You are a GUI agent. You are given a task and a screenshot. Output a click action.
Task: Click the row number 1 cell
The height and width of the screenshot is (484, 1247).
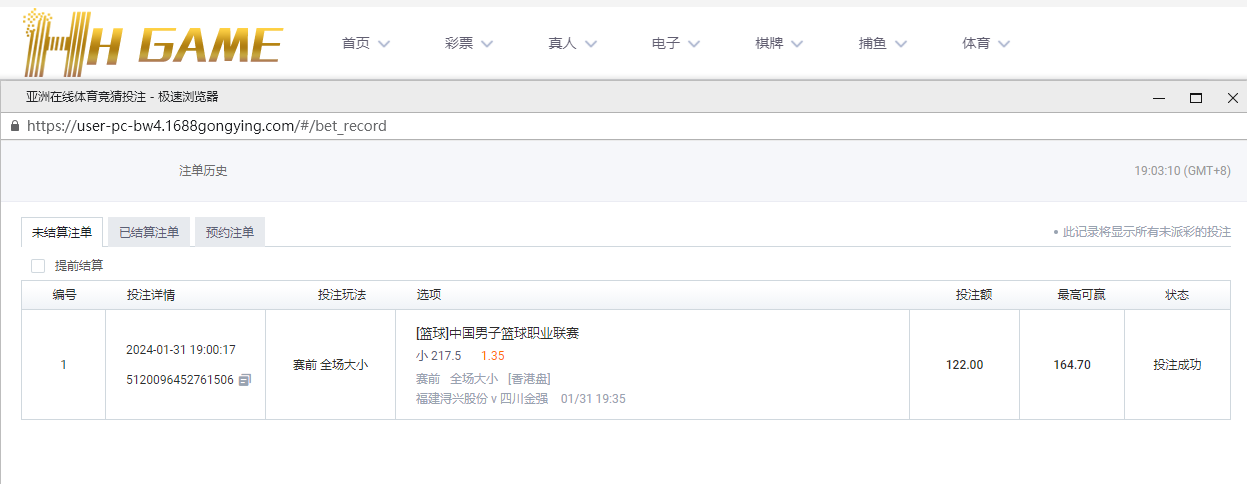pos(63,365)
